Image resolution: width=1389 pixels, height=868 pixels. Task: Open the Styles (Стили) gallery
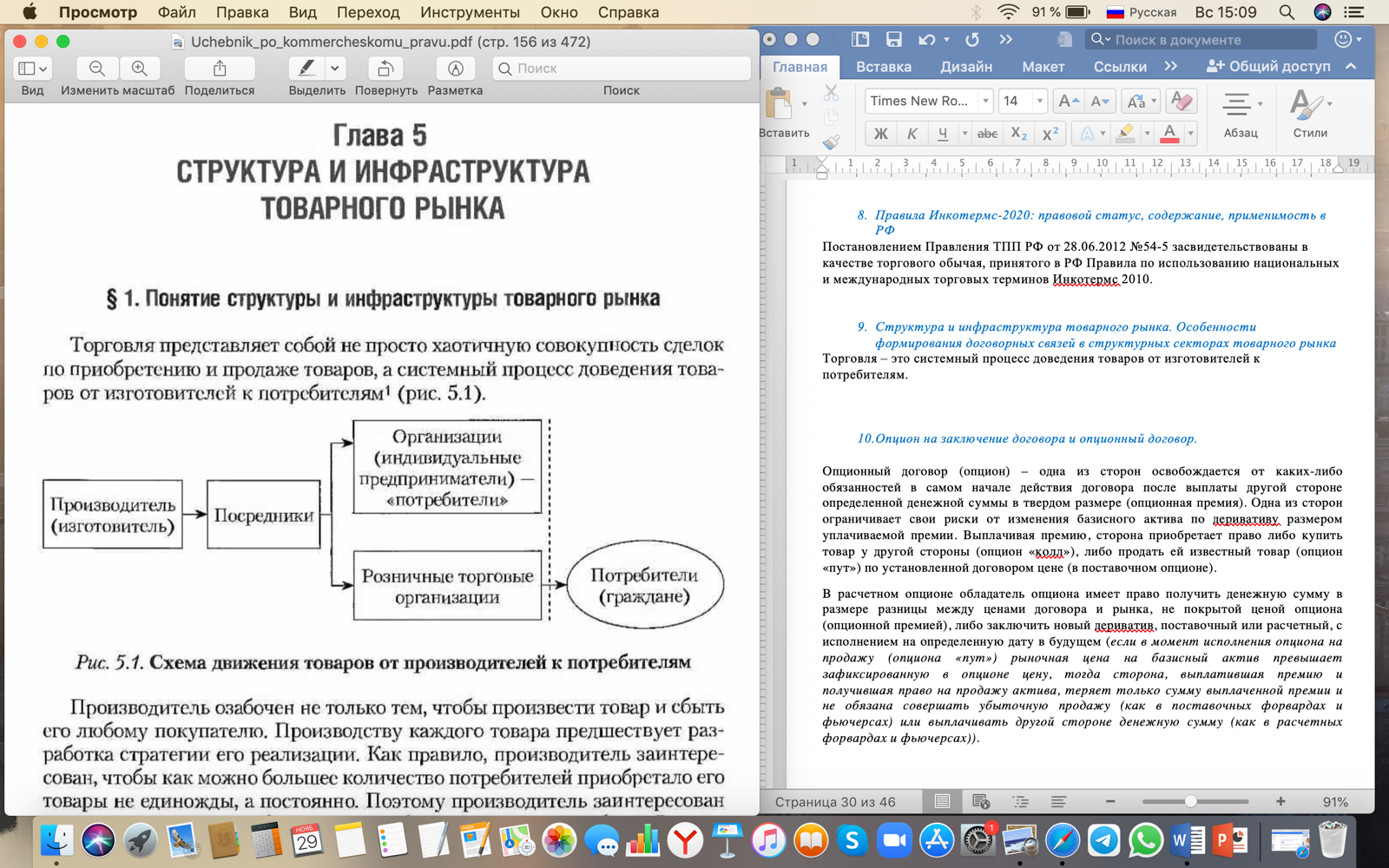pyautogui.click(x=1310, y=114)
